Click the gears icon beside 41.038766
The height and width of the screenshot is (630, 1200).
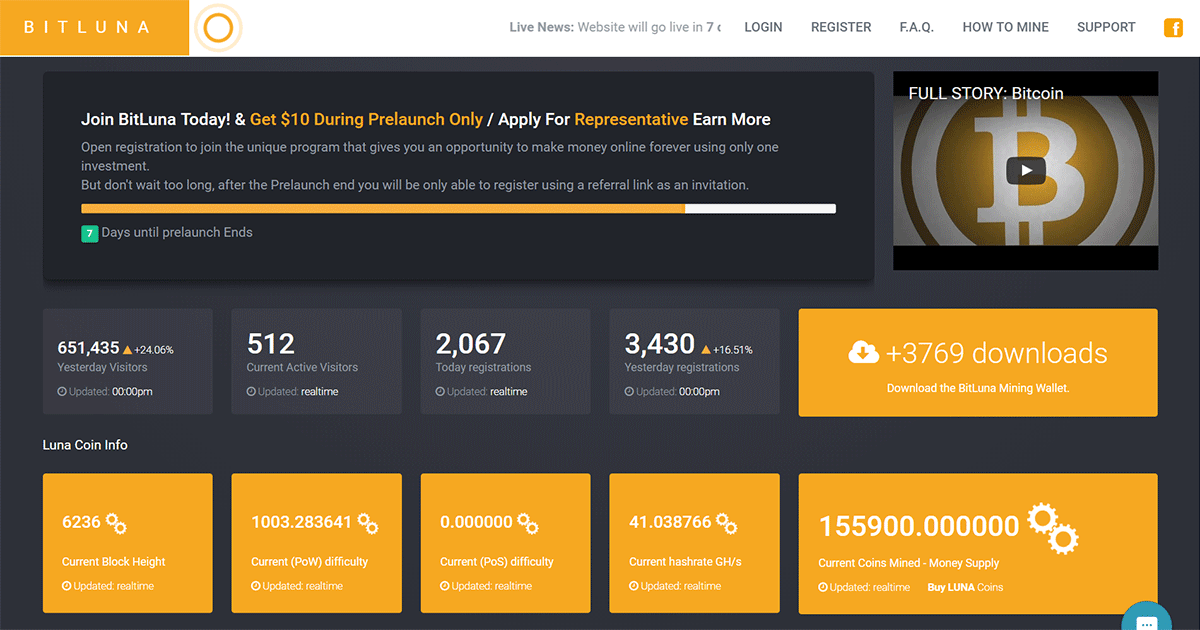pyautogui.click(x=727, y=523)
